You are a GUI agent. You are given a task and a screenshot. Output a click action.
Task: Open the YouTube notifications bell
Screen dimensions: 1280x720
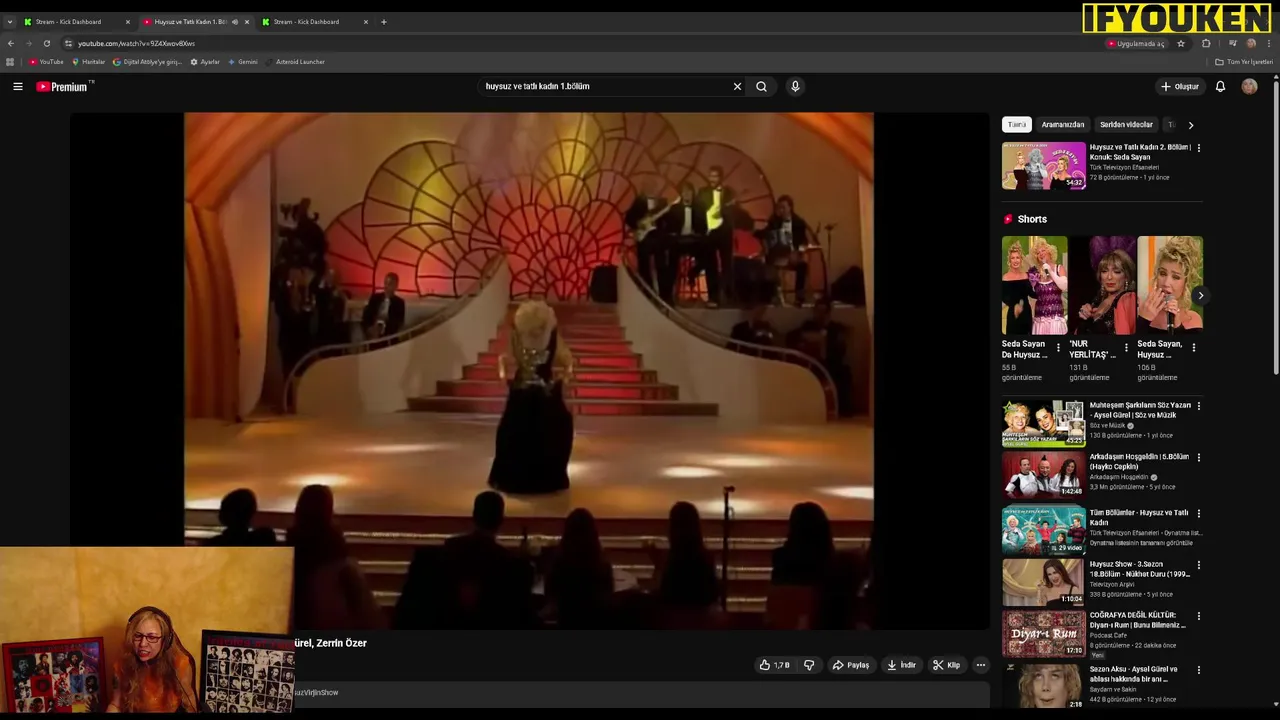pos(1220,87)
